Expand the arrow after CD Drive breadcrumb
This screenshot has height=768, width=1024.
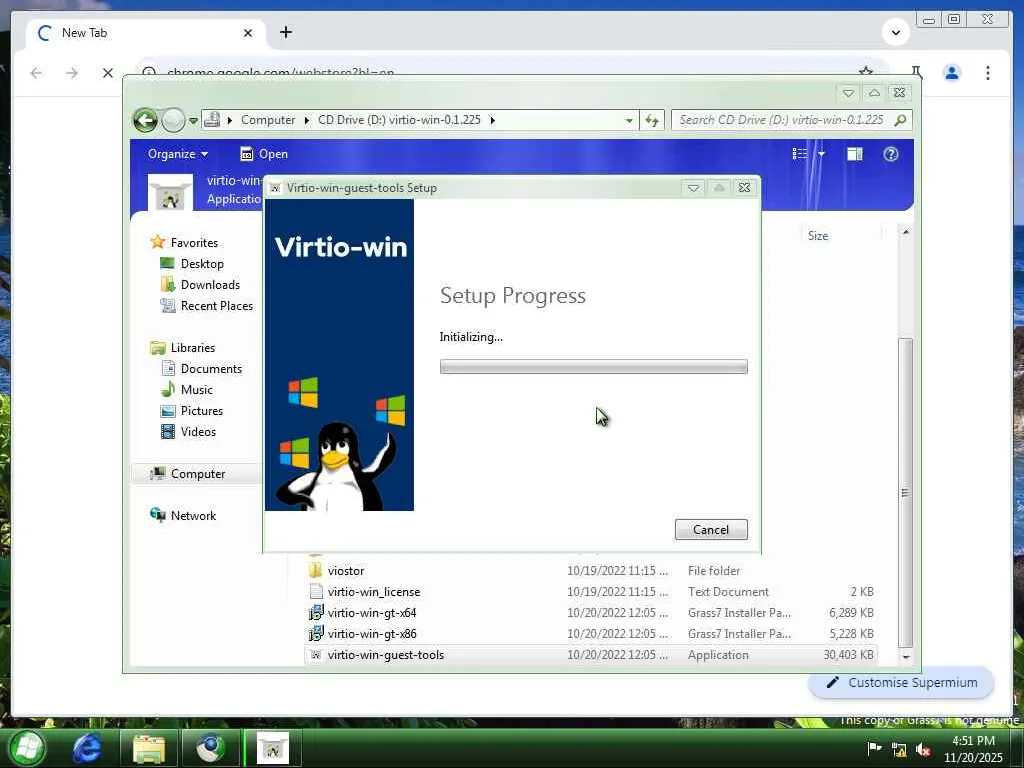492,120
